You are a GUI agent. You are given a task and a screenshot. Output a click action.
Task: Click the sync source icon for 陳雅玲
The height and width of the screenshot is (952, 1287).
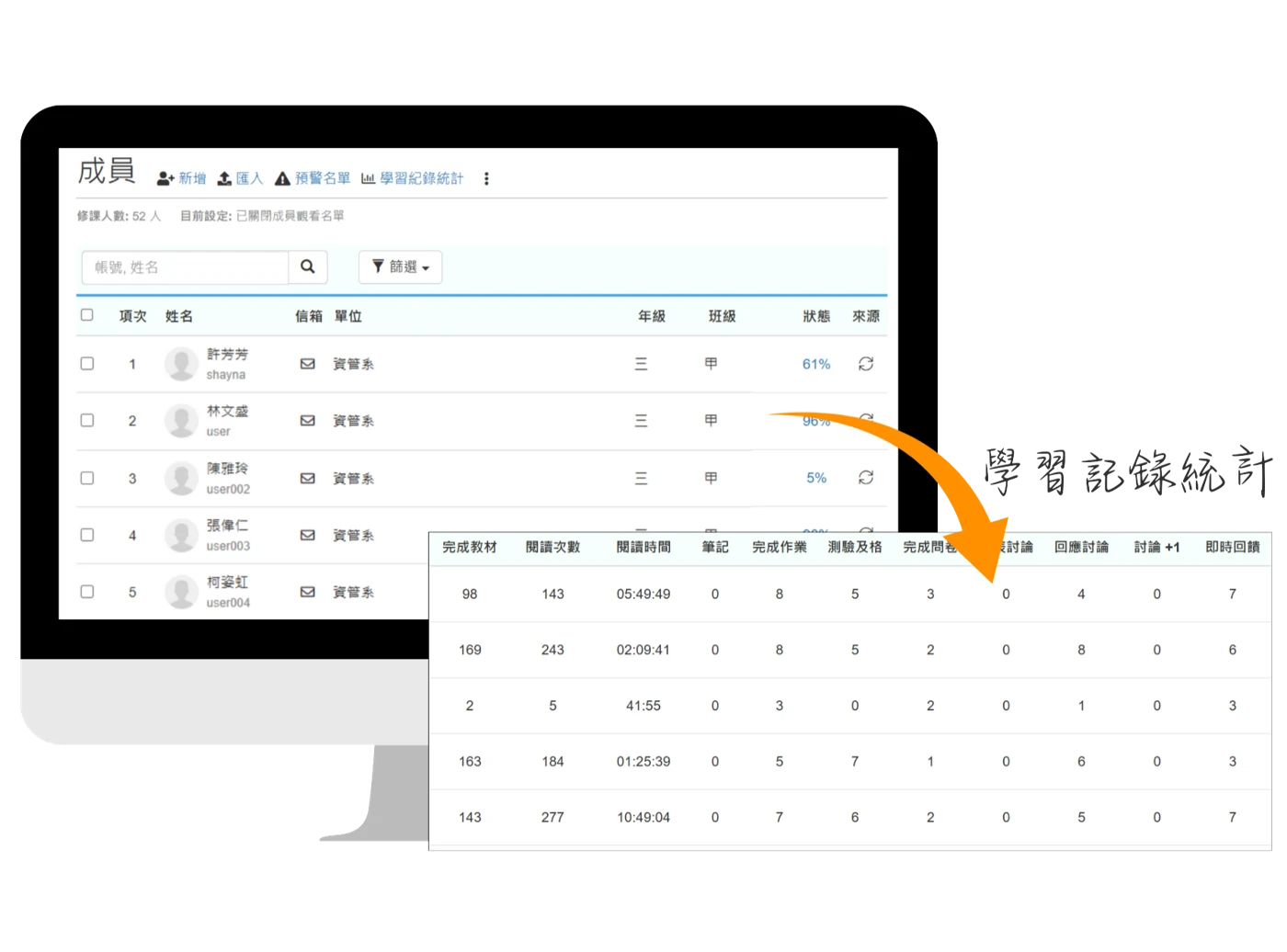(x=866, y=478)
